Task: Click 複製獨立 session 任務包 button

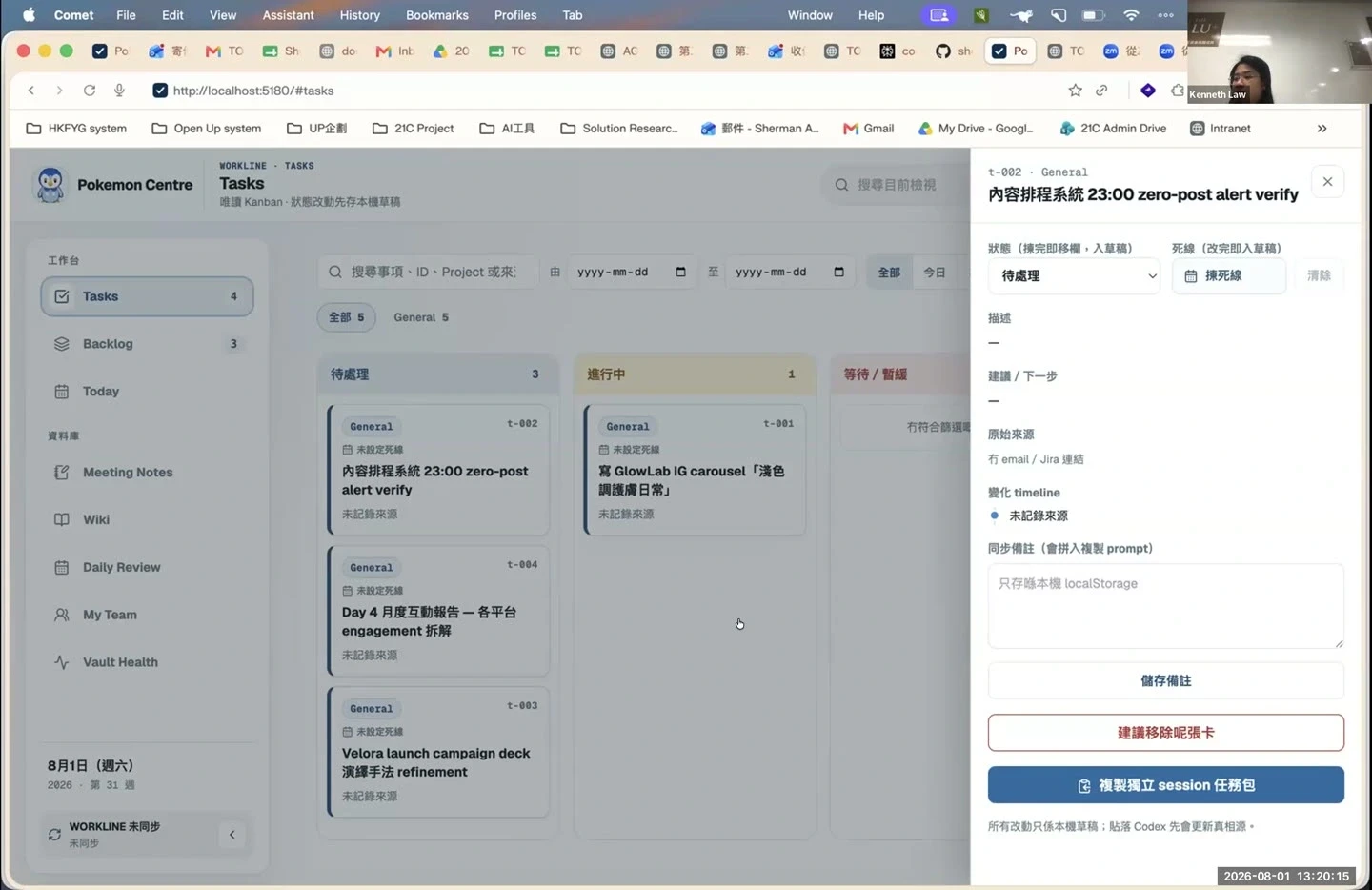Action: (x=1166, y=786)
